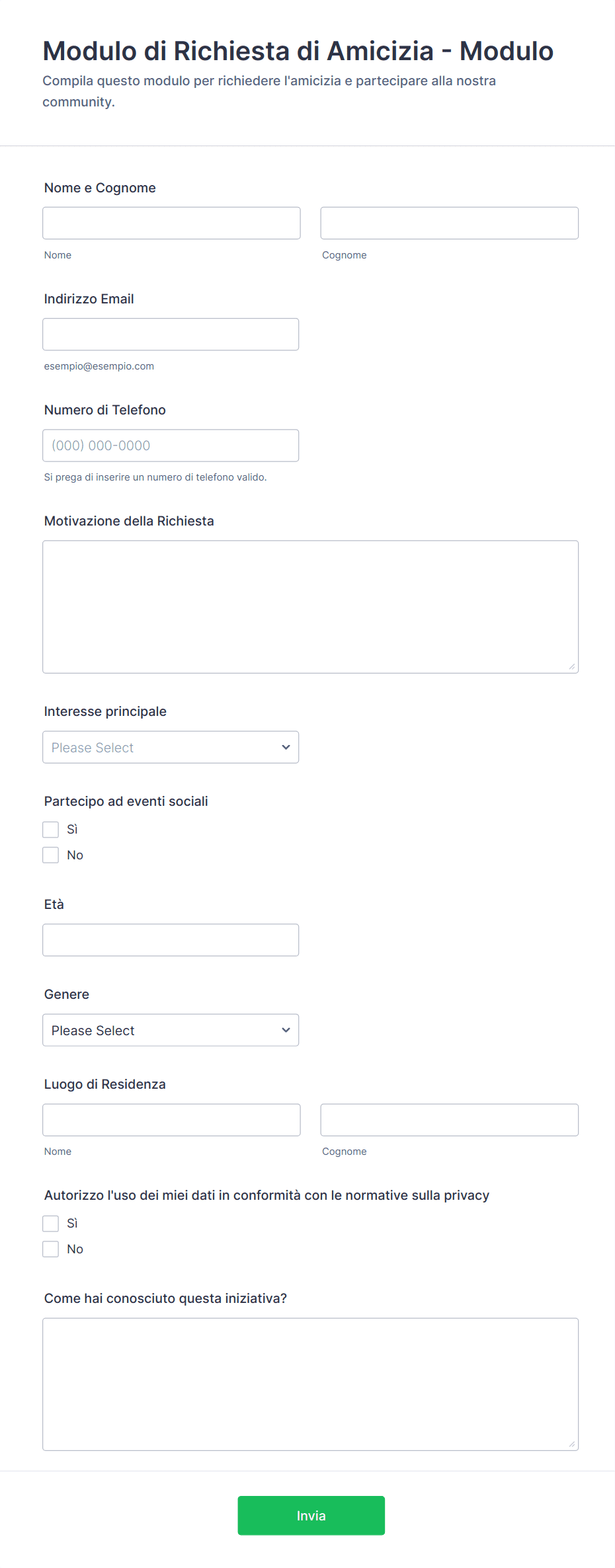The image size is (615, 1568).
Task: Click resize handle of Motivazione textarea
Action: (572, 666)
